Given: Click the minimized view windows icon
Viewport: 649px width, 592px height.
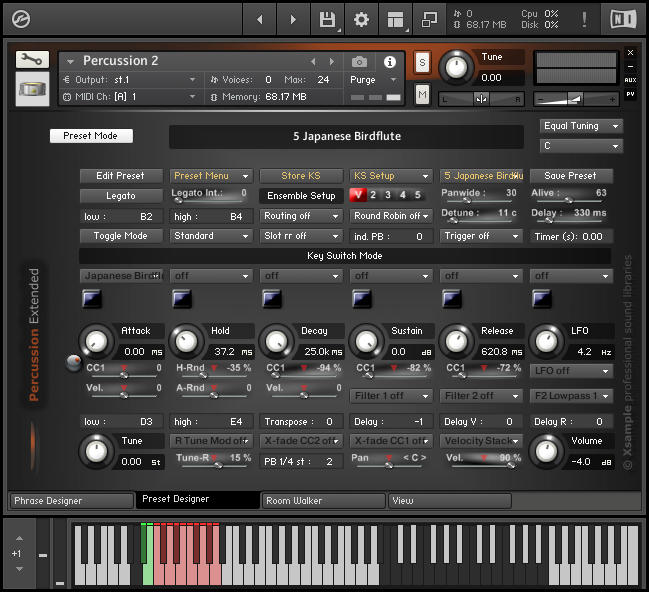Looking at the screenshot, I should (x=429, y=19).
